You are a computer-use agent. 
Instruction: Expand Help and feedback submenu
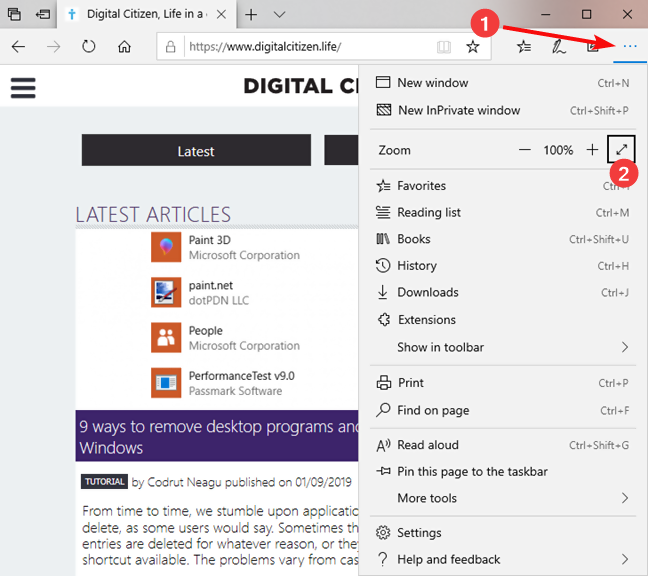pyautogui.click(x=503, y=559)
